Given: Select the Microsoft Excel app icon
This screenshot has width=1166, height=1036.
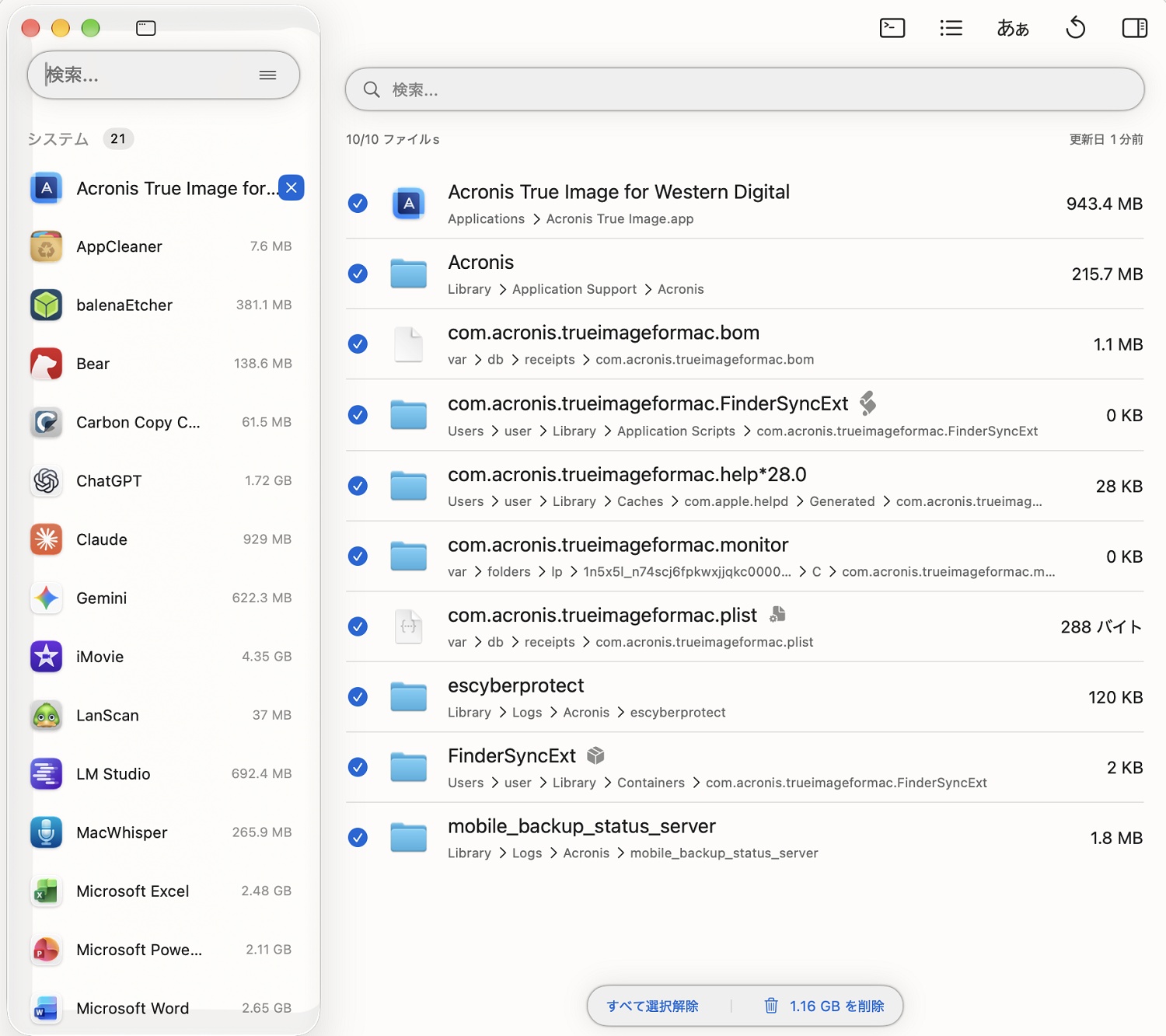Looking at the screenshot, I should [x=47, y=891].
